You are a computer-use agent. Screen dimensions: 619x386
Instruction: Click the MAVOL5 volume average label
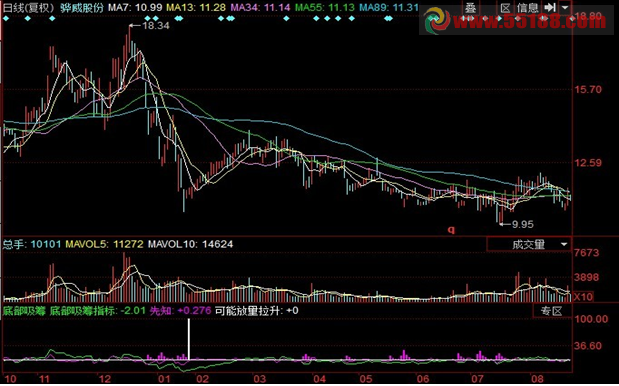[x=104, y=244]
